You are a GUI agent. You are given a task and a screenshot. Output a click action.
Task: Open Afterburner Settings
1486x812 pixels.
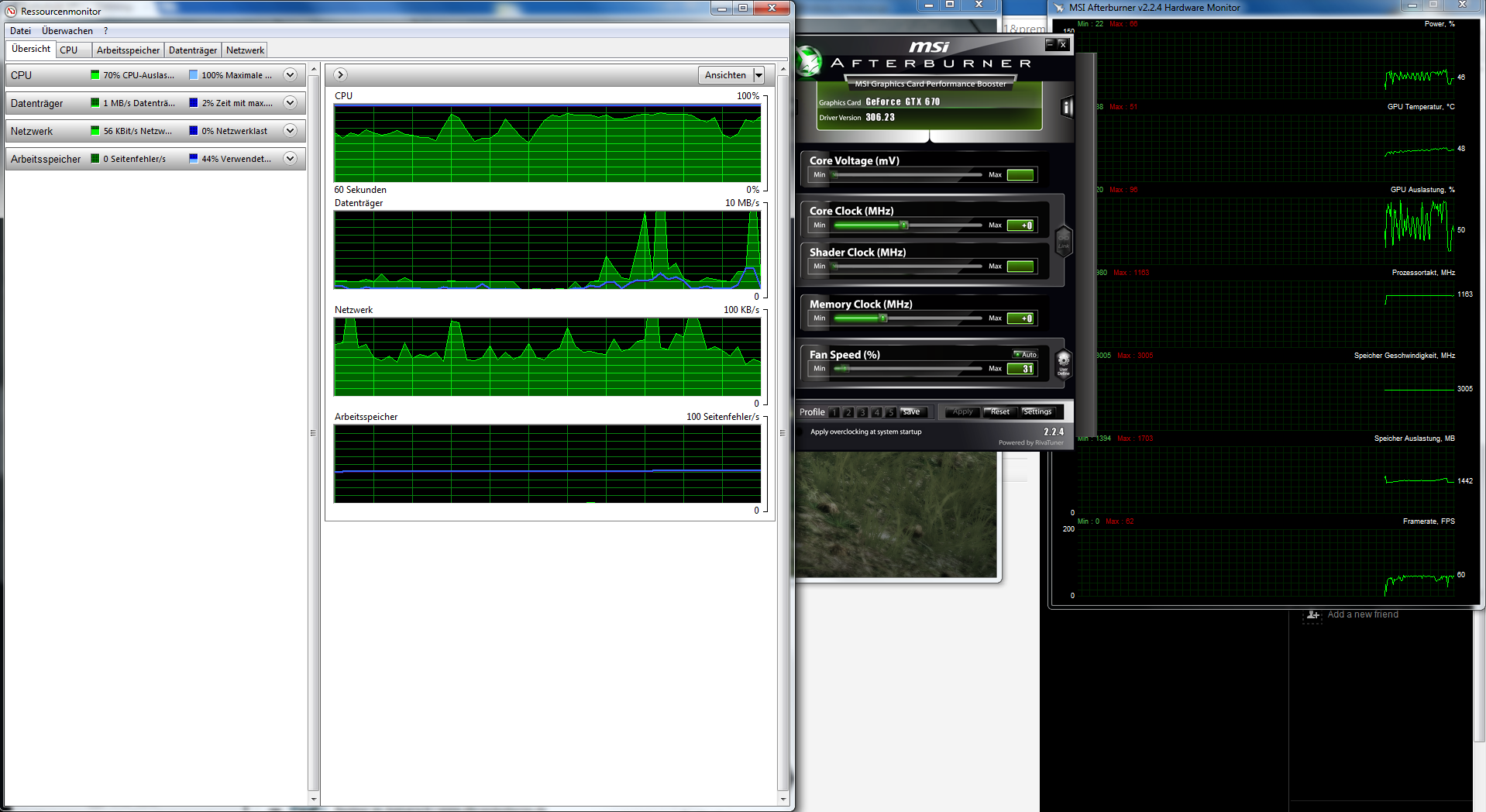click(x=1037, y=412)
